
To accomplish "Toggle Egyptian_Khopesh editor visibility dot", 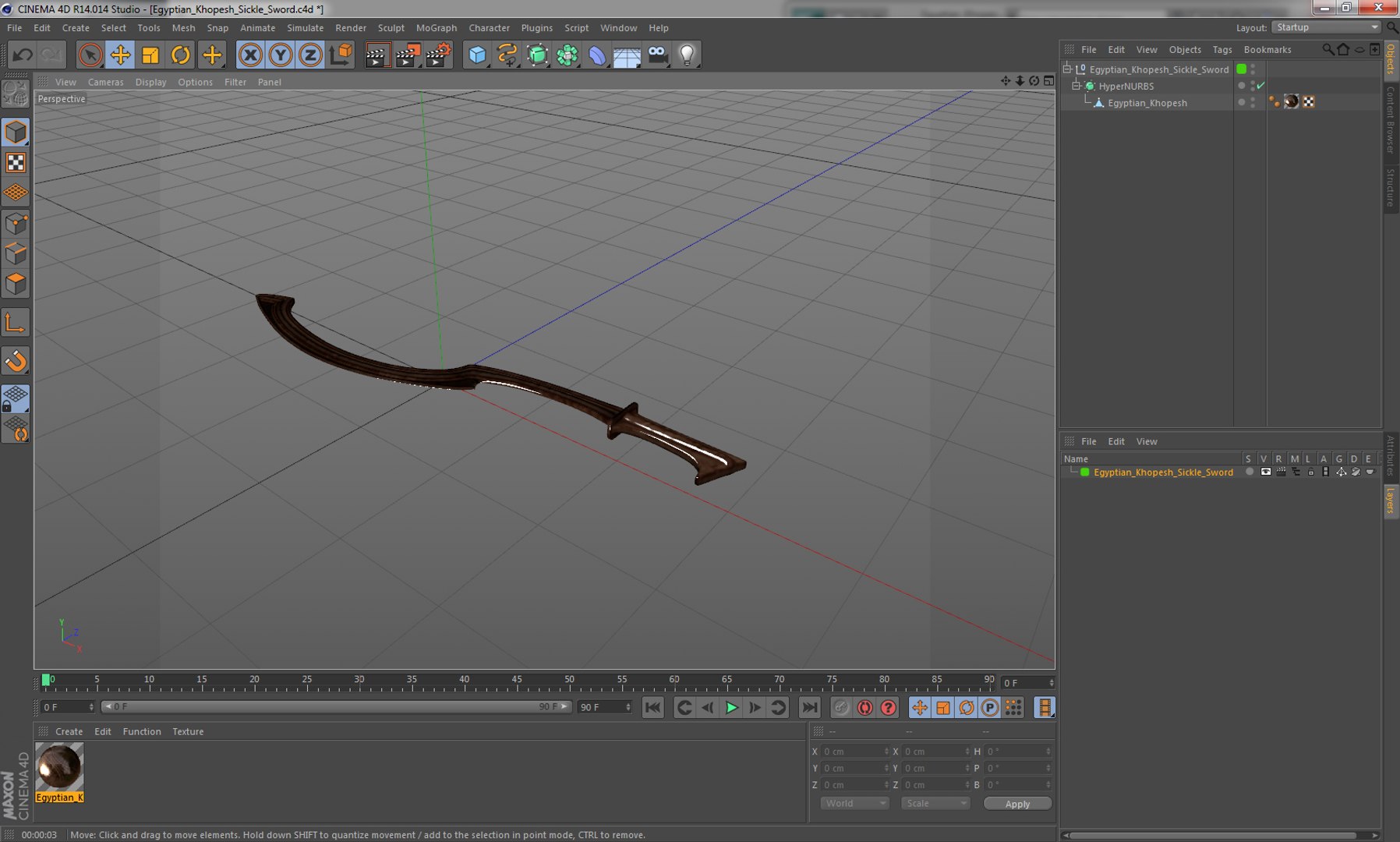I will tap(1253, 100).
